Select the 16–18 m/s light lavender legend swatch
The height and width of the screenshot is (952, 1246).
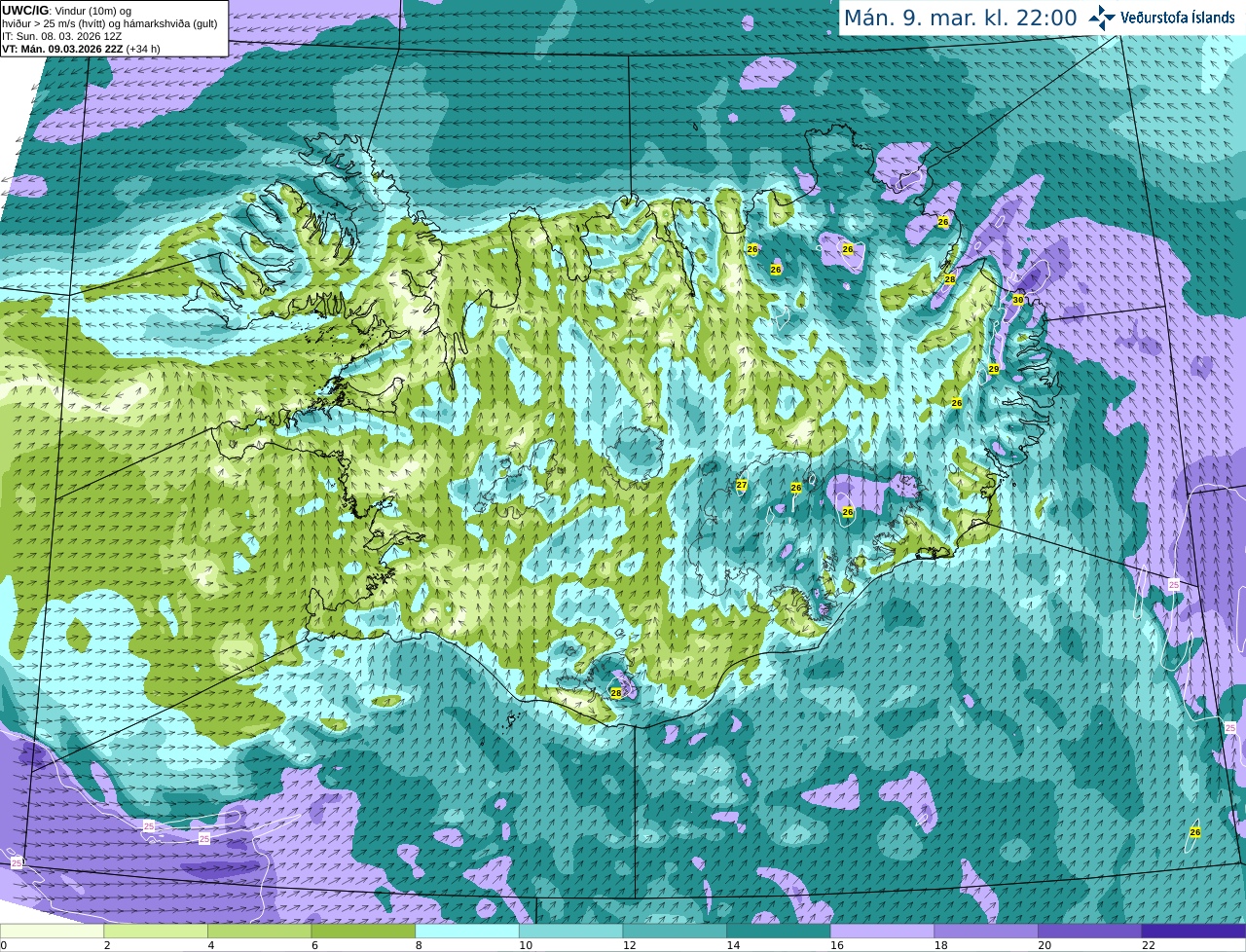click(882, 931)
